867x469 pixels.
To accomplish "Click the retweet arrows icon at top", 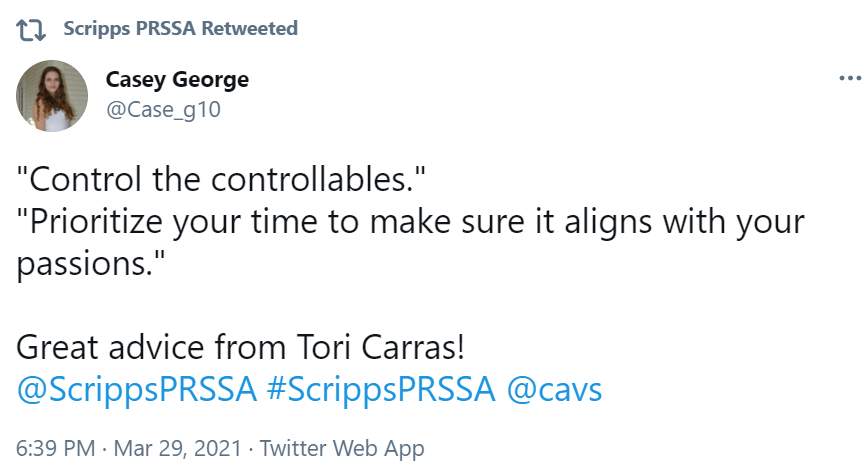I will click(34, 29).
